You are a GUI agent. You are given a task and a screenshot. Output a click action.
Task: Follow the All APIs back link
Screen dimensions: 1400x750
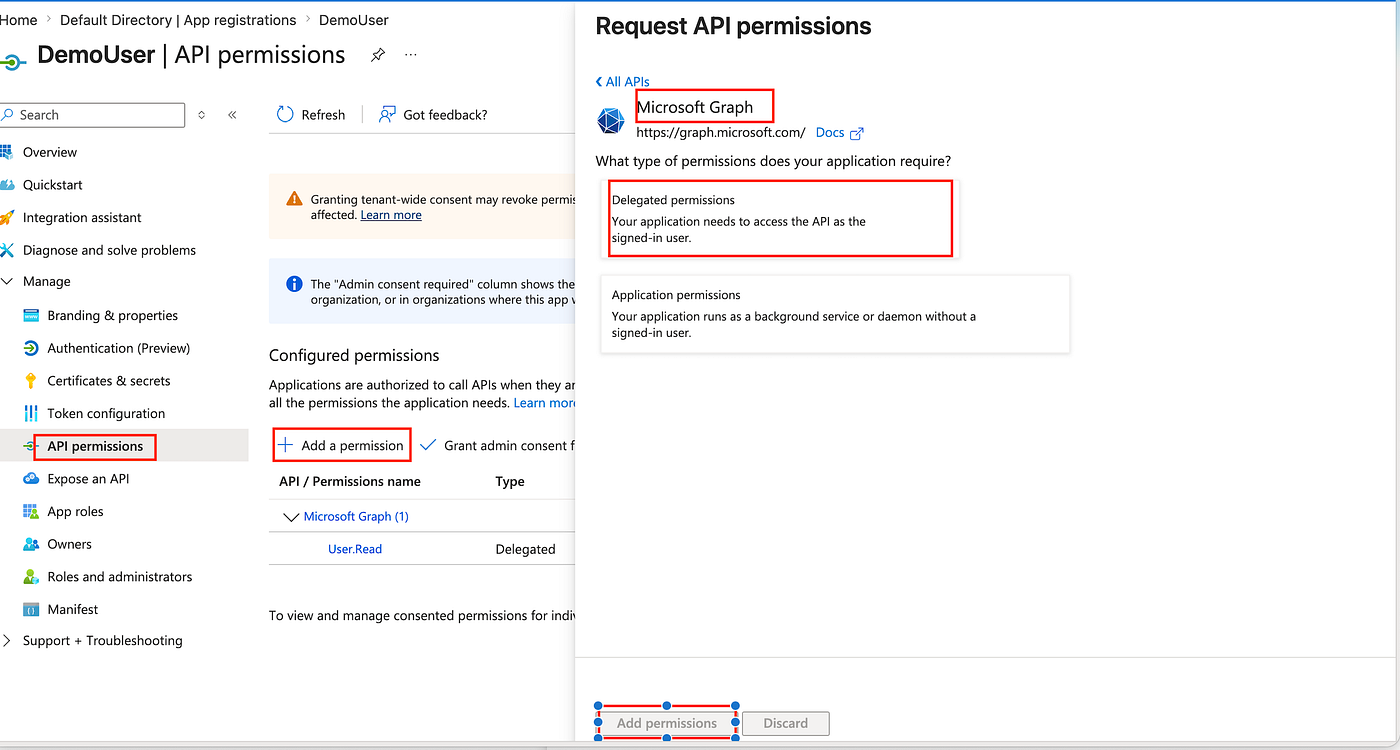point(622,82)
